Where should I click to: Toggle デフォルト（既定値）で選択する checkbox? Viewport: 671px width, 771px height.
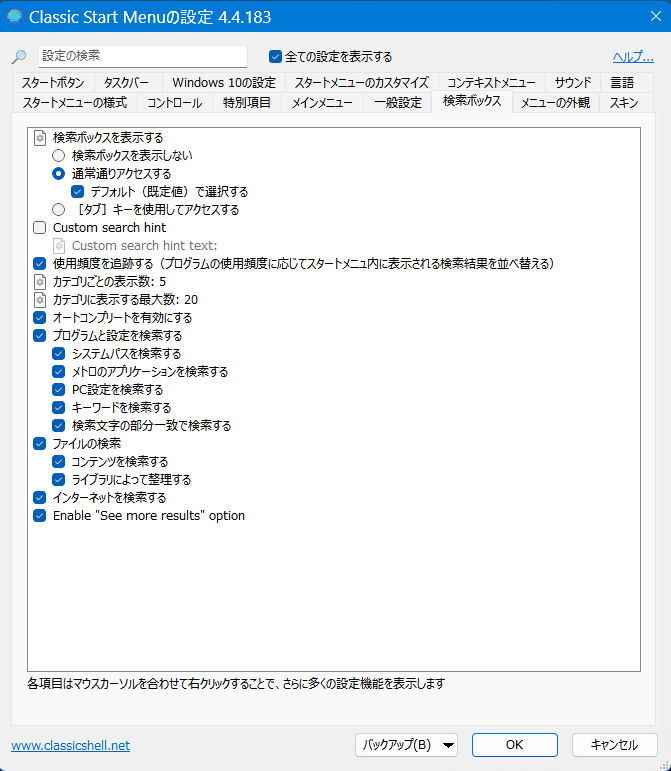(78, 192)
